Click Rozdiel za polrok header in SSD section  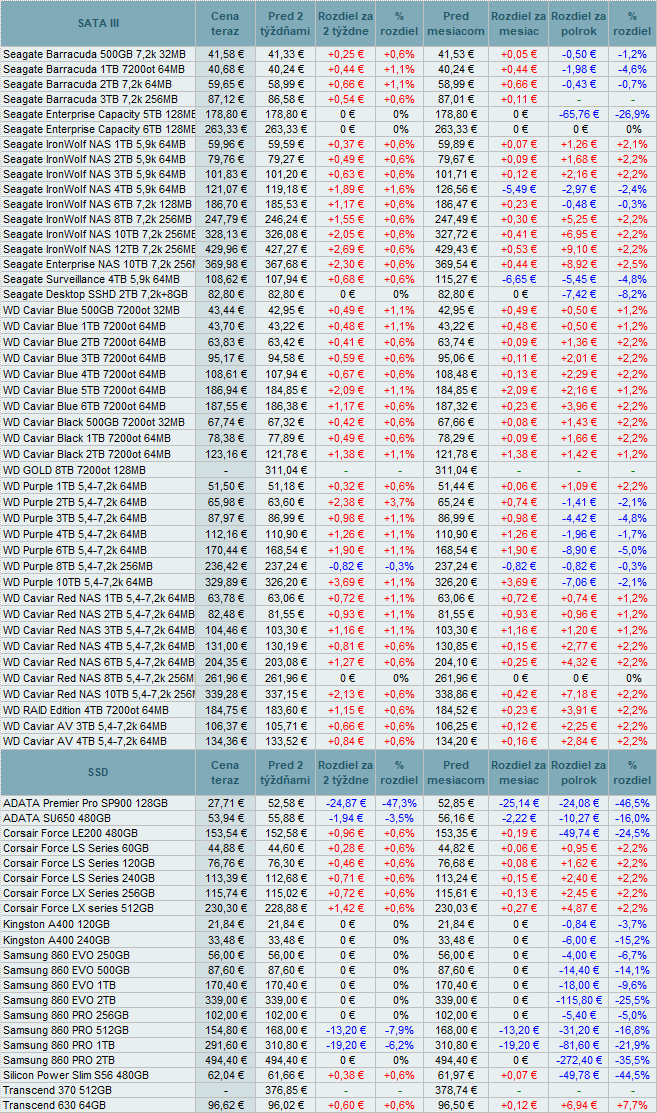click(x=578, y=772)
